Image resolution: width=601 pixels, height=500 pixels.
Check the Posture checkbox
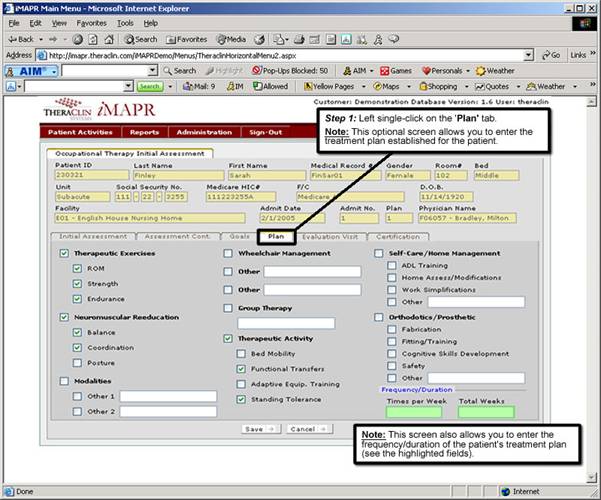pyautogui.click(x=78, y=363)
